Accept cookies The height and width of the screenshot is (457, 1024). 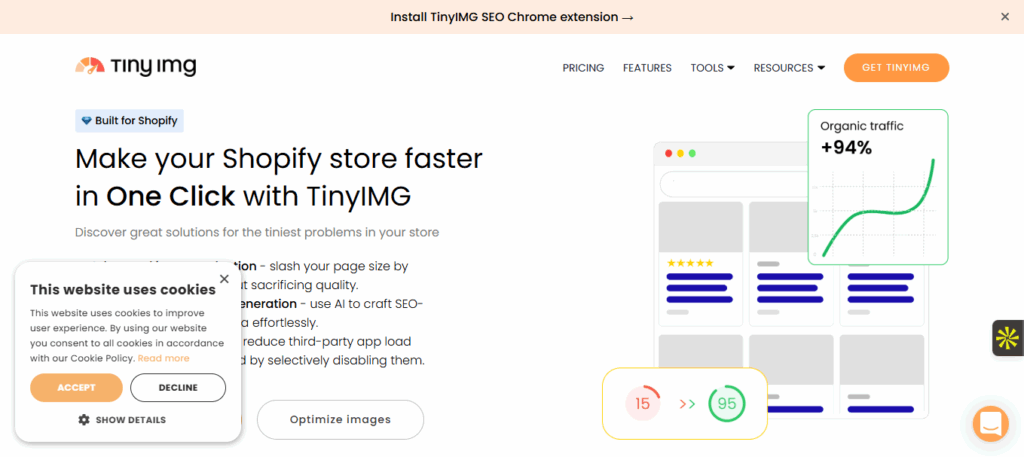76,388
